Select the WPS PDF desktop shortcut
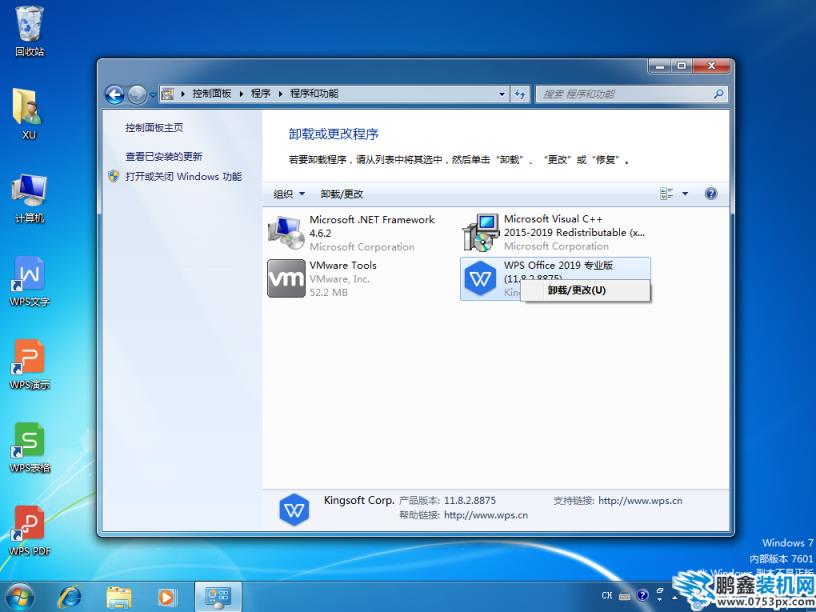The image size is (816, 612). pyautogui.click(x=30, y=531)
